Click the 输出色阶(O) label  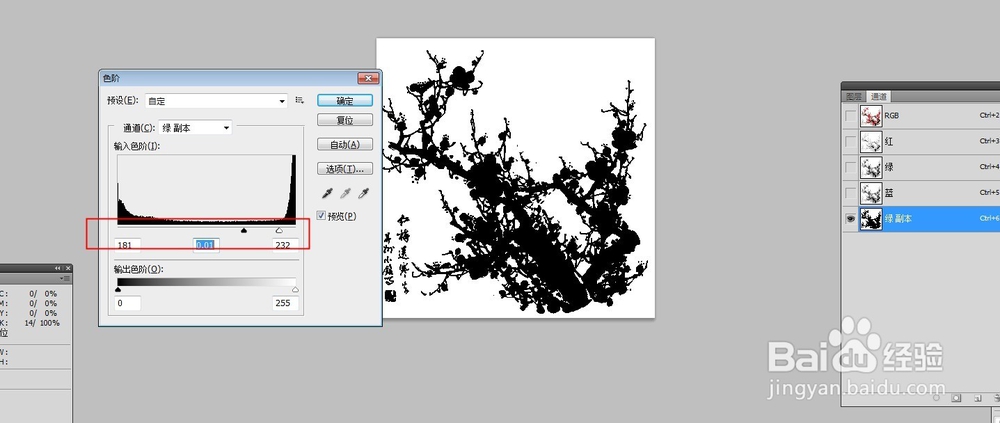coord(137,269)
